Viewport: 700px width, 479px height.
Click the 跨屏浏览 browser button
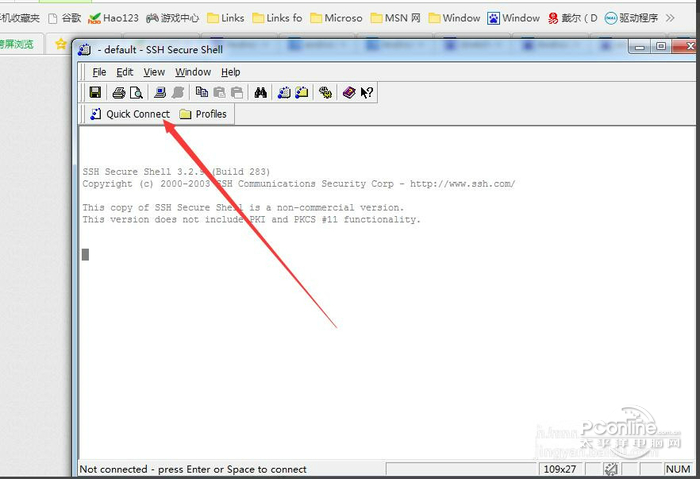pyautogui.click(x=17, y=44)
